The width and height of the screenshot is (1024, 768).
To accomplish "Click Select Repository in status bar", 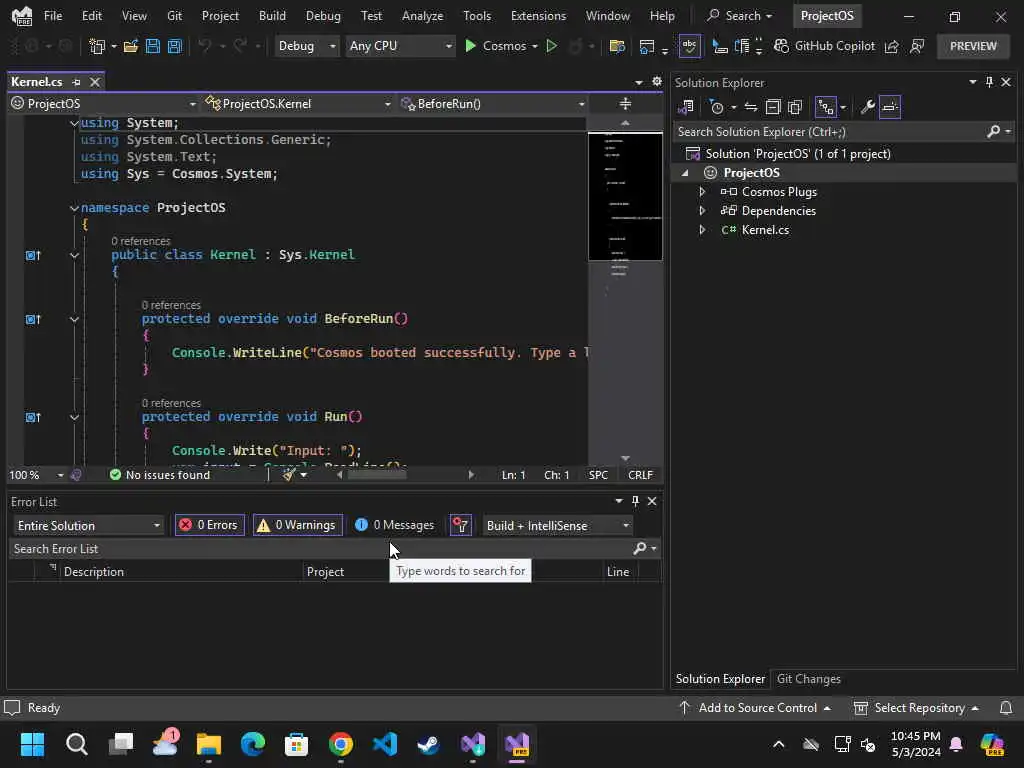I will (x=917, y=708).
